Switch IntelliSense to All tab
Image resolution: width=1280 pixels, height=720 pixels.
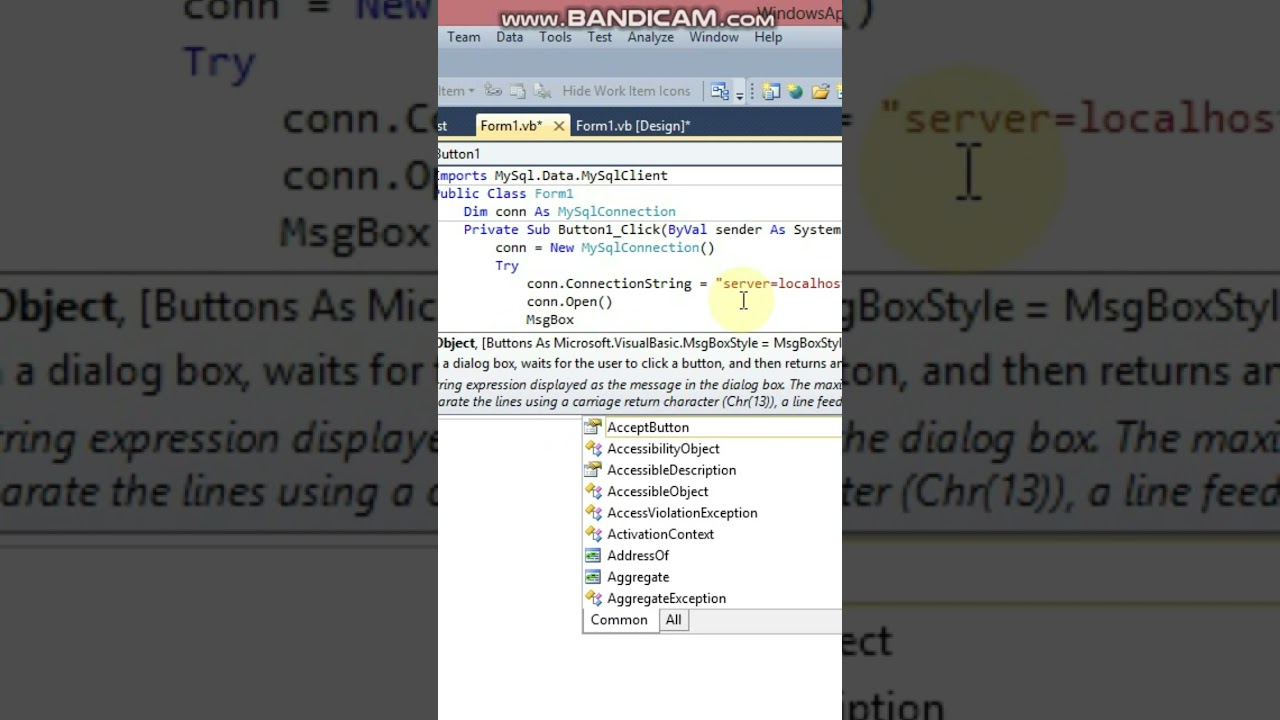674,620
